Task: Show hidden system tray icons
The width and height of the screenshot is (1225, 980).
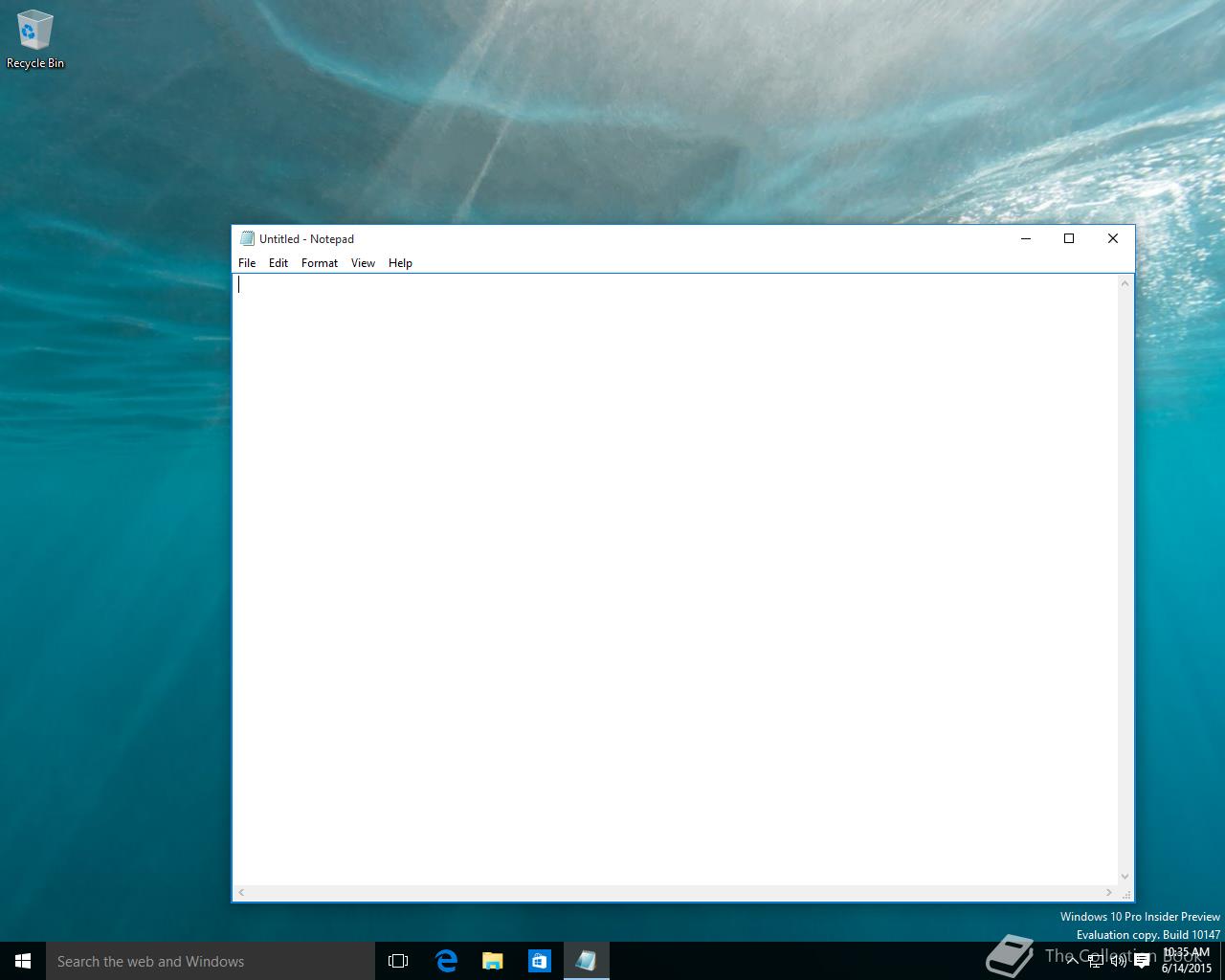Action: click(1073, 961)
